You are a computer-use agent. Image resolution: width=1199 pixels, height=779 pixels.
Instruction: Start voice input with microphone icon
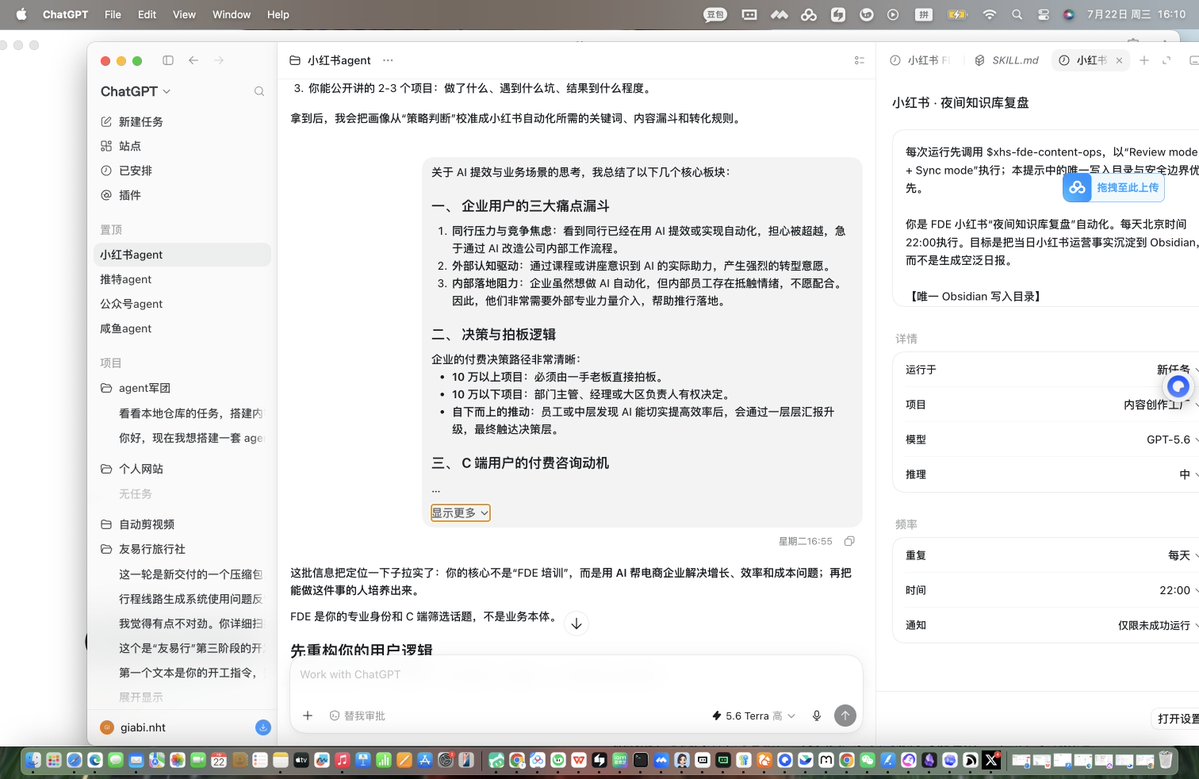coord(817,716)
